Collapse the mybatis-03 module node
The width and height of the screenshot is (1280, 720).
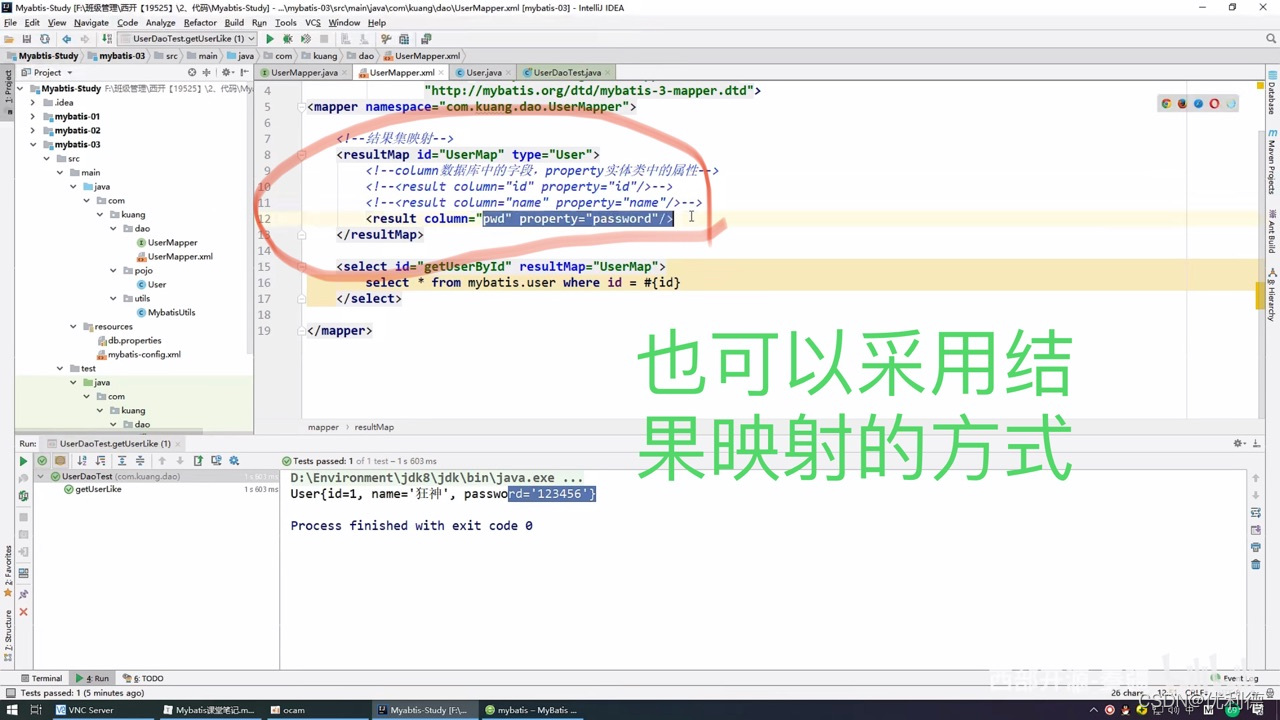pos(33,144)
